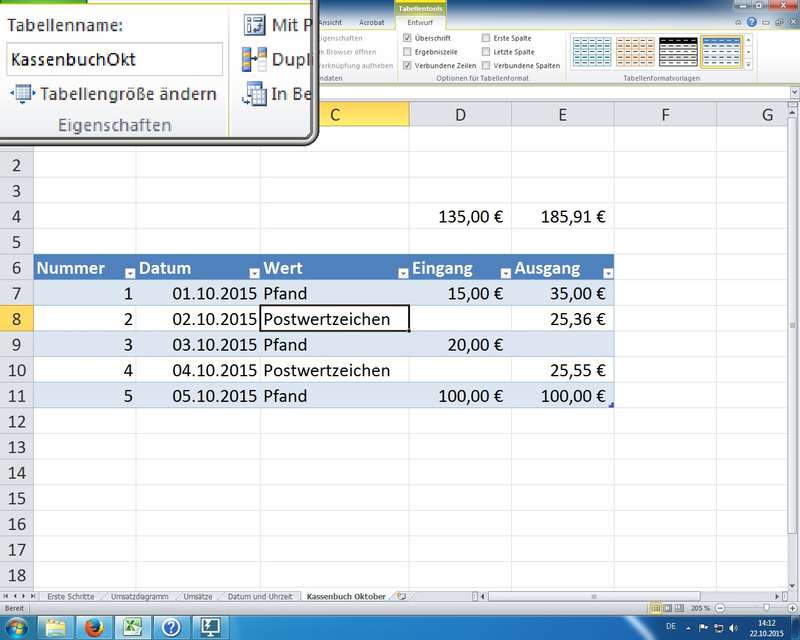
Task: Click the network icon in system tray
Action: 719,628
